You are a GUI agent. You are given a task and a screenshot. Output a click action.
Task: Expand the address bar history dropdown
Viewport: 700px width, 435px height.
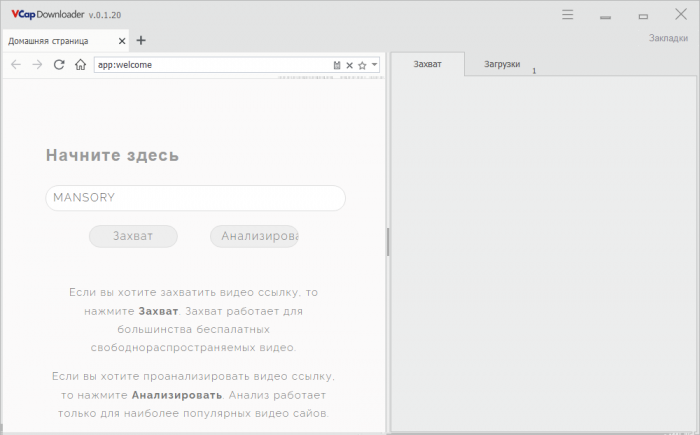pos(375,65)
